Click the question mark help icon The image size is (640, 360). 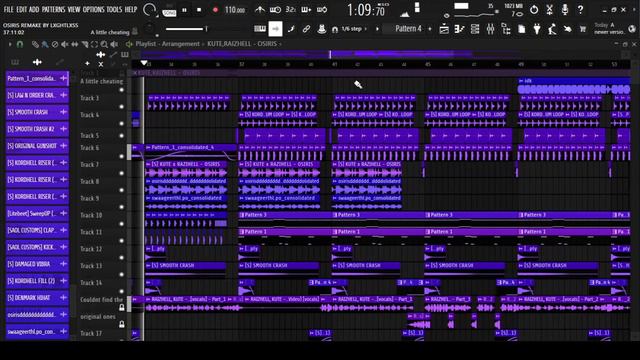point(580,9)
